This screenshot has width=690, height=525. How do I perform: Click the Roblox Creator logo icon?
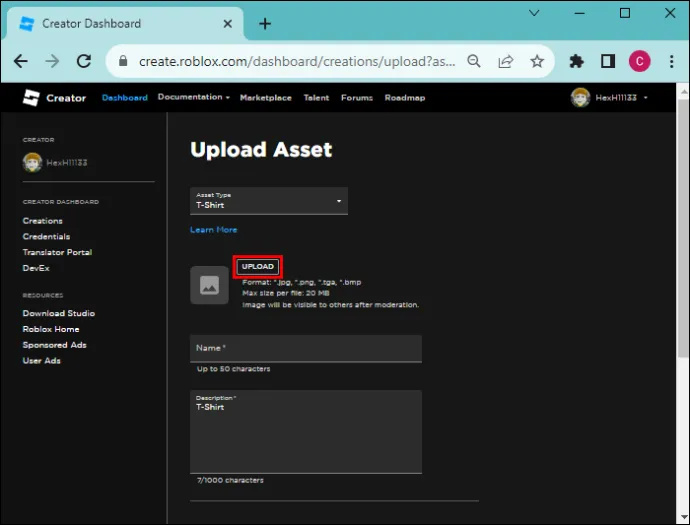(x=31, y=98)
